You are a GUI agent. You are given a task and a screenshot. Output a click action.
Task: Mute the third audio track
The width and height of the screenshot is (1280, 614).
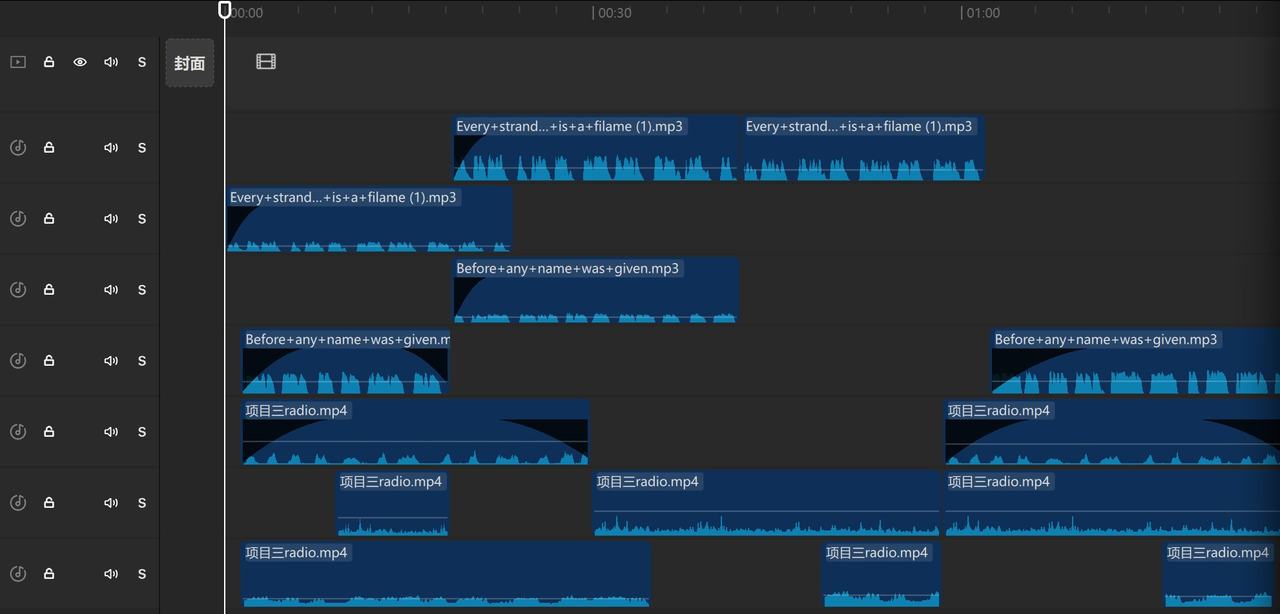(111, 289)
